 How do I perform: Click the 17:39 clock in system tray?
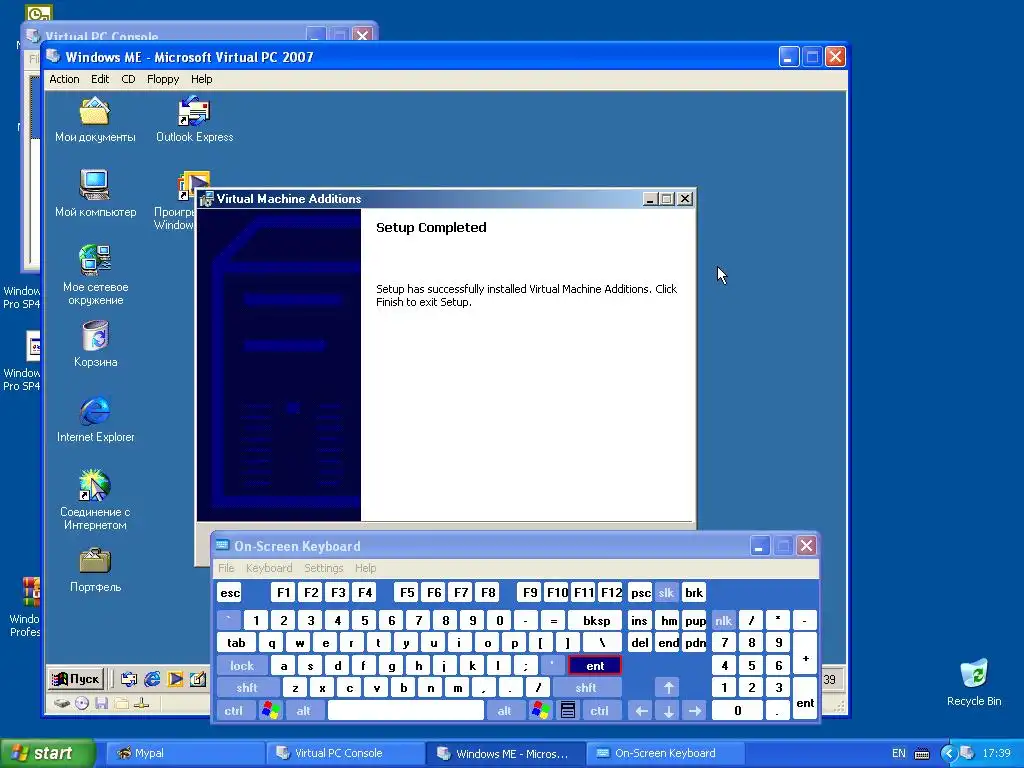[x=997, y=754]
